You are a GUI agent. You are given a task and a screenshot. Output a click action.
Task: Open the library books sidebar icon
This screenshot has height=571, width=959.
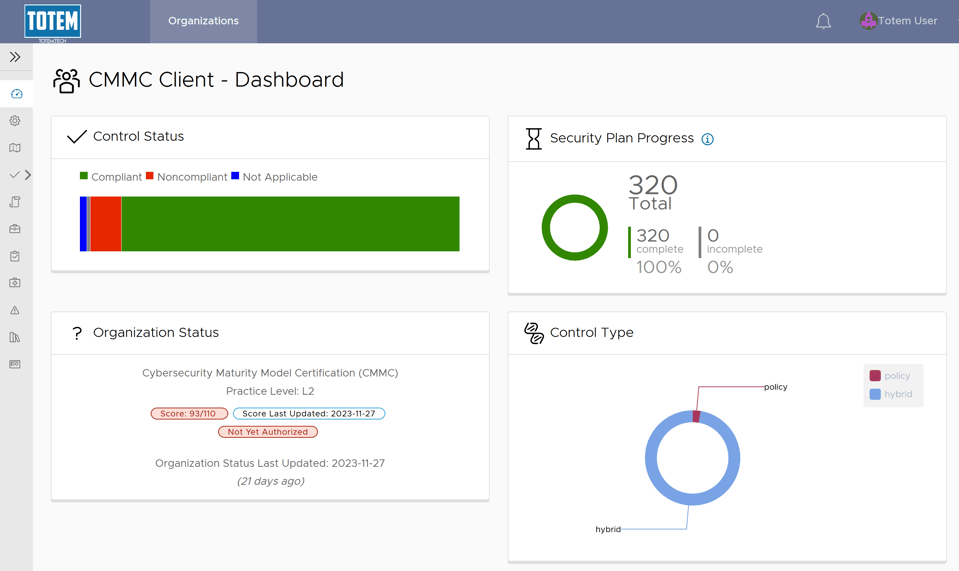(15, 337)
